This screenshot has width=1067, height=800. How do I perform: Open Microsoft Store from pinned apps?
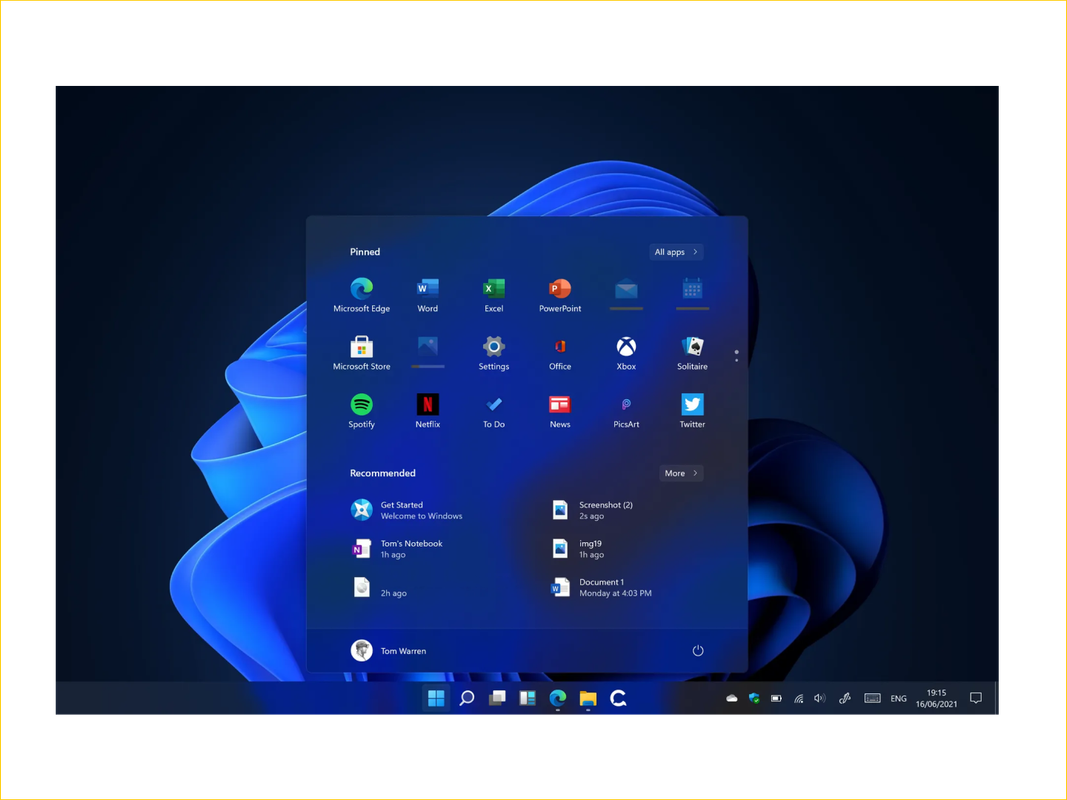tap(361, 352)
